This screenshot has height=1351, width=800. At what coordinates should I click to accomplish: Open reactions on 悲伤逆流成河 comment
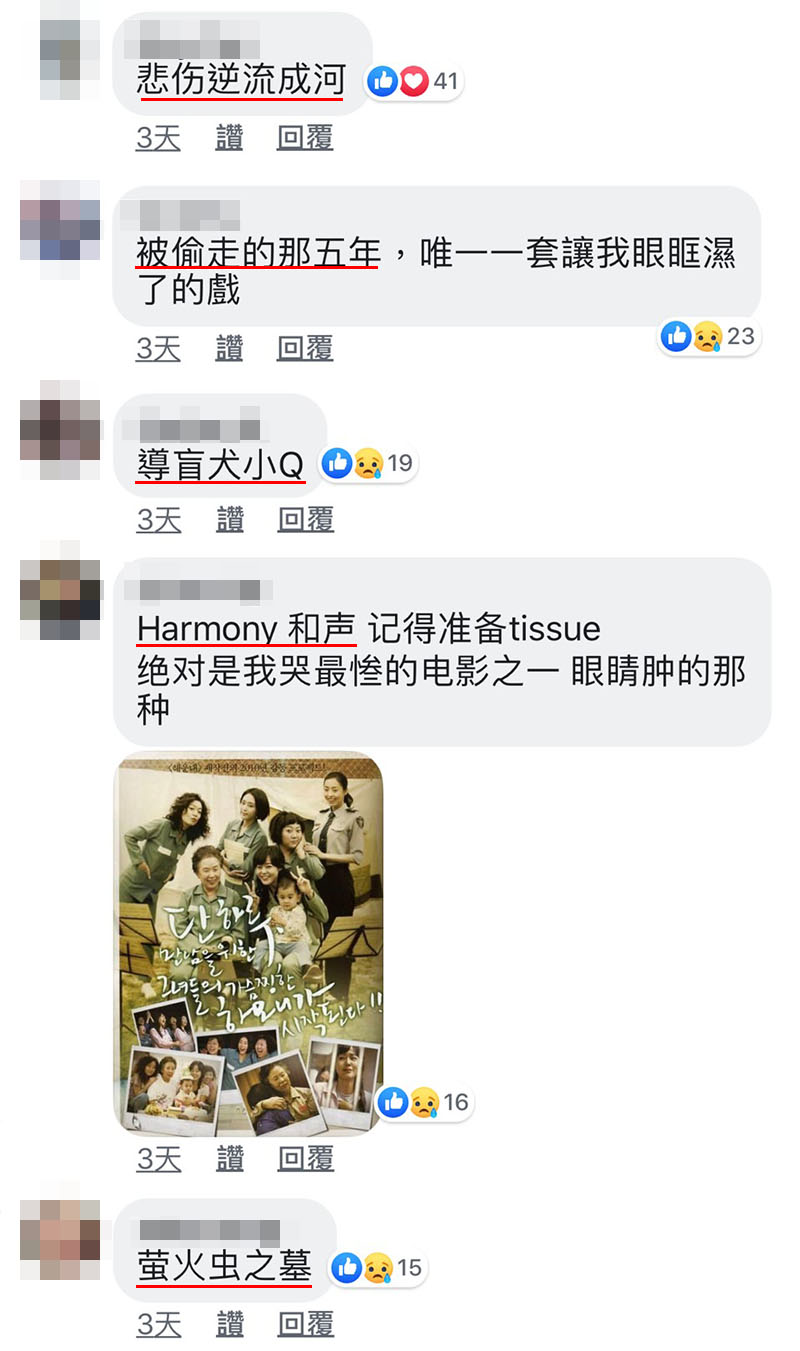tap(413, 81)
